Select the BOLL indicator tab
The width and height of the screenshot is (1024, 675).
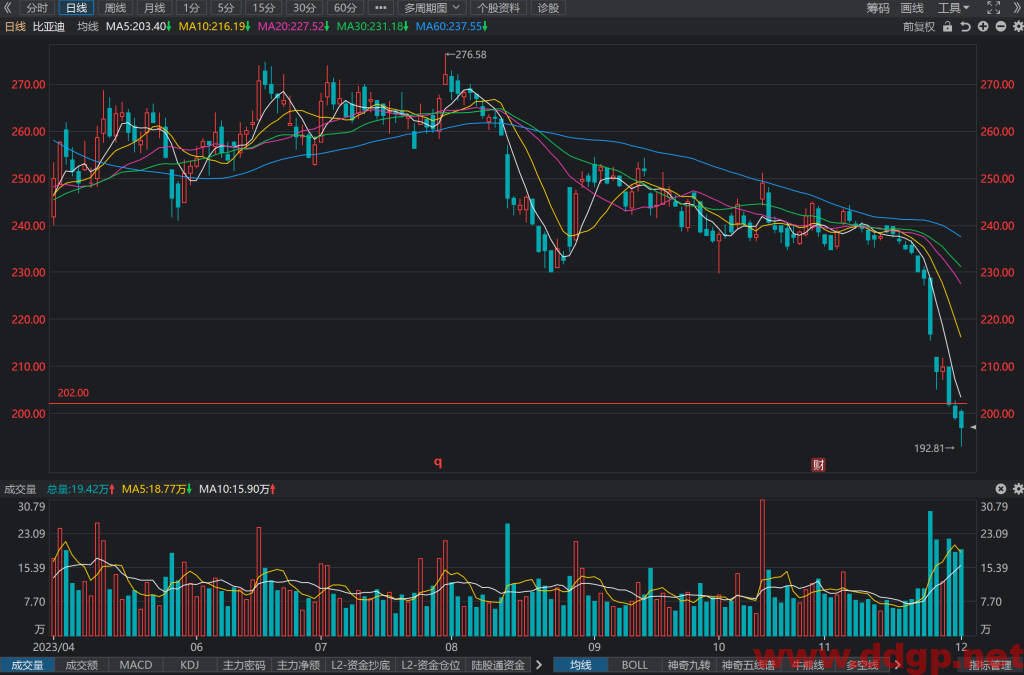click(634, 665)
